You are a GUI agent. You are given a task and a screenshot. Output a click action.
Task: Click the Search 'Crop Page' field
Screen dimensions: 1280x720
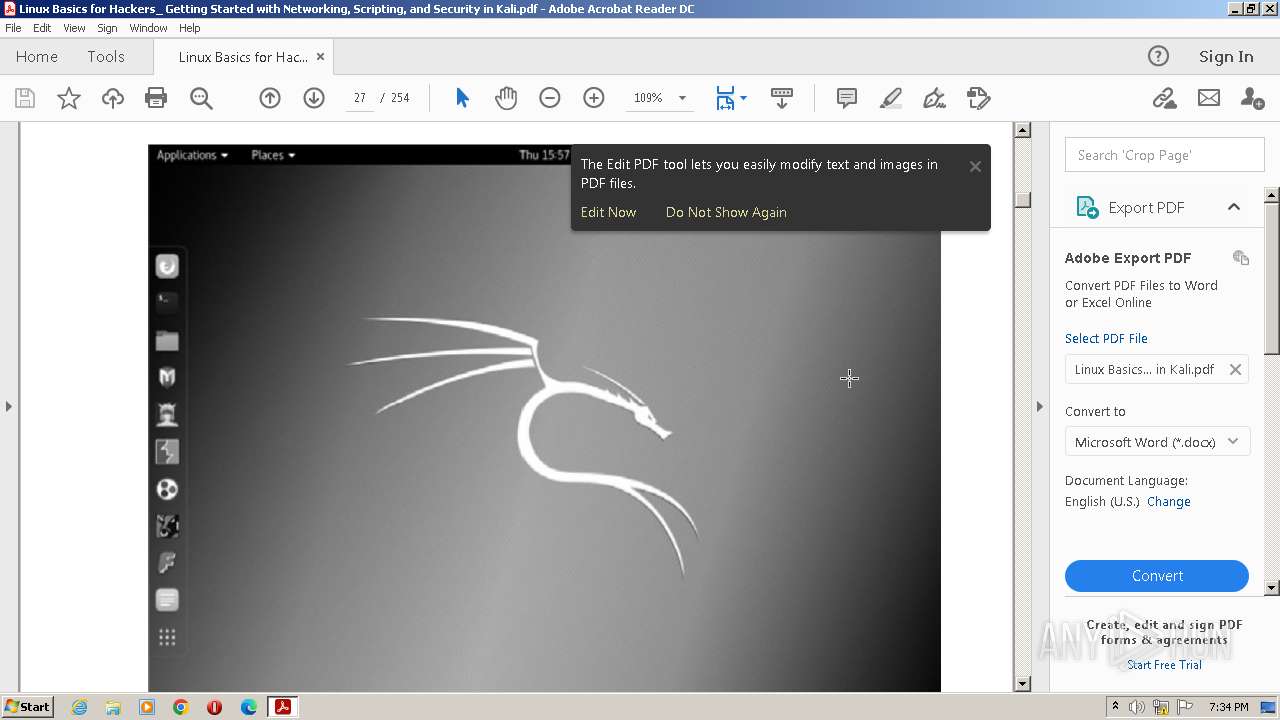coord(1165,155)
